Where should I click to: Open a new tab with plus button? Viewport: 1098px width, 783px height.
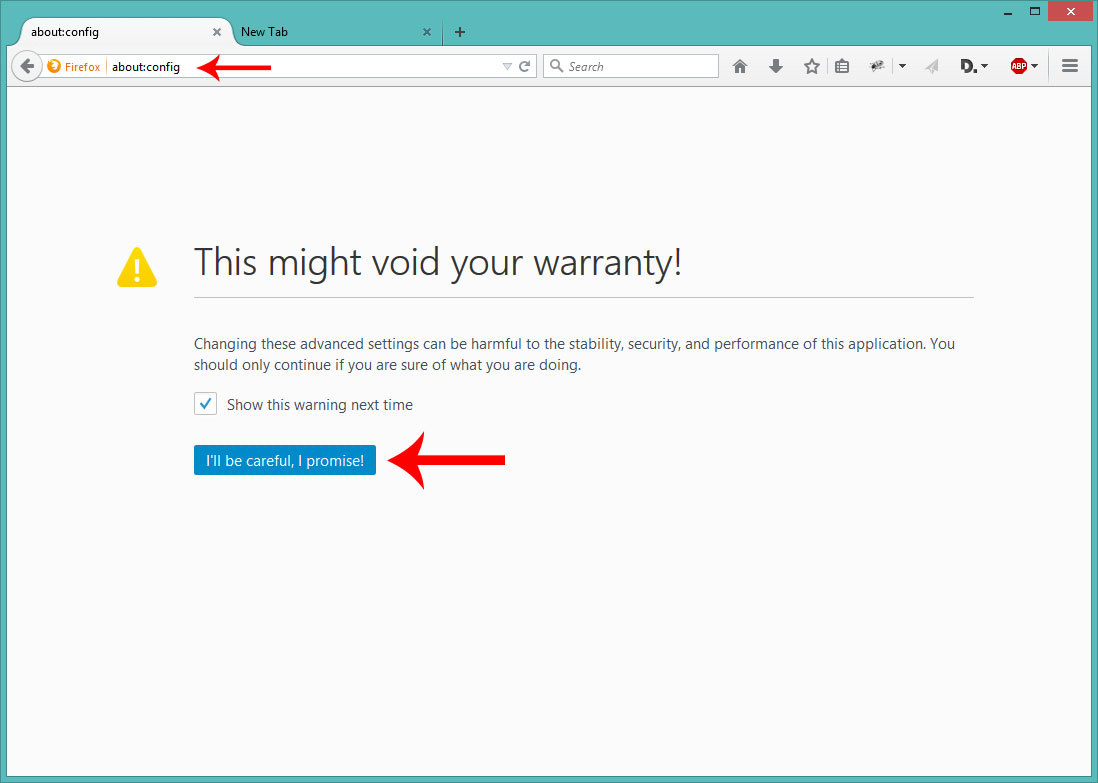coord(460,32)
